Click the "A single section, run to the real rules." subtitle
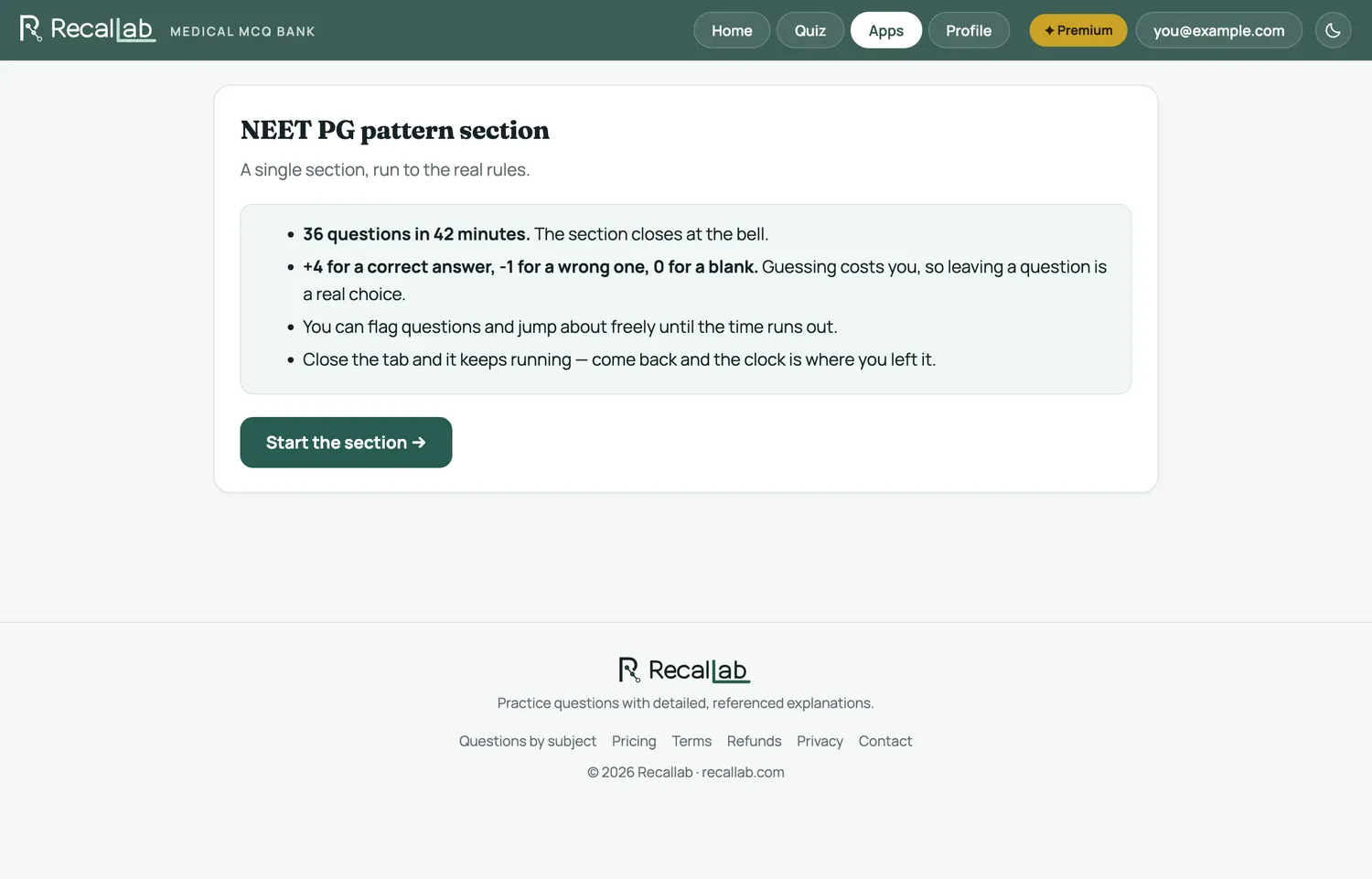The height and width of the screenshot is (879, 1372). click(385, 170)
